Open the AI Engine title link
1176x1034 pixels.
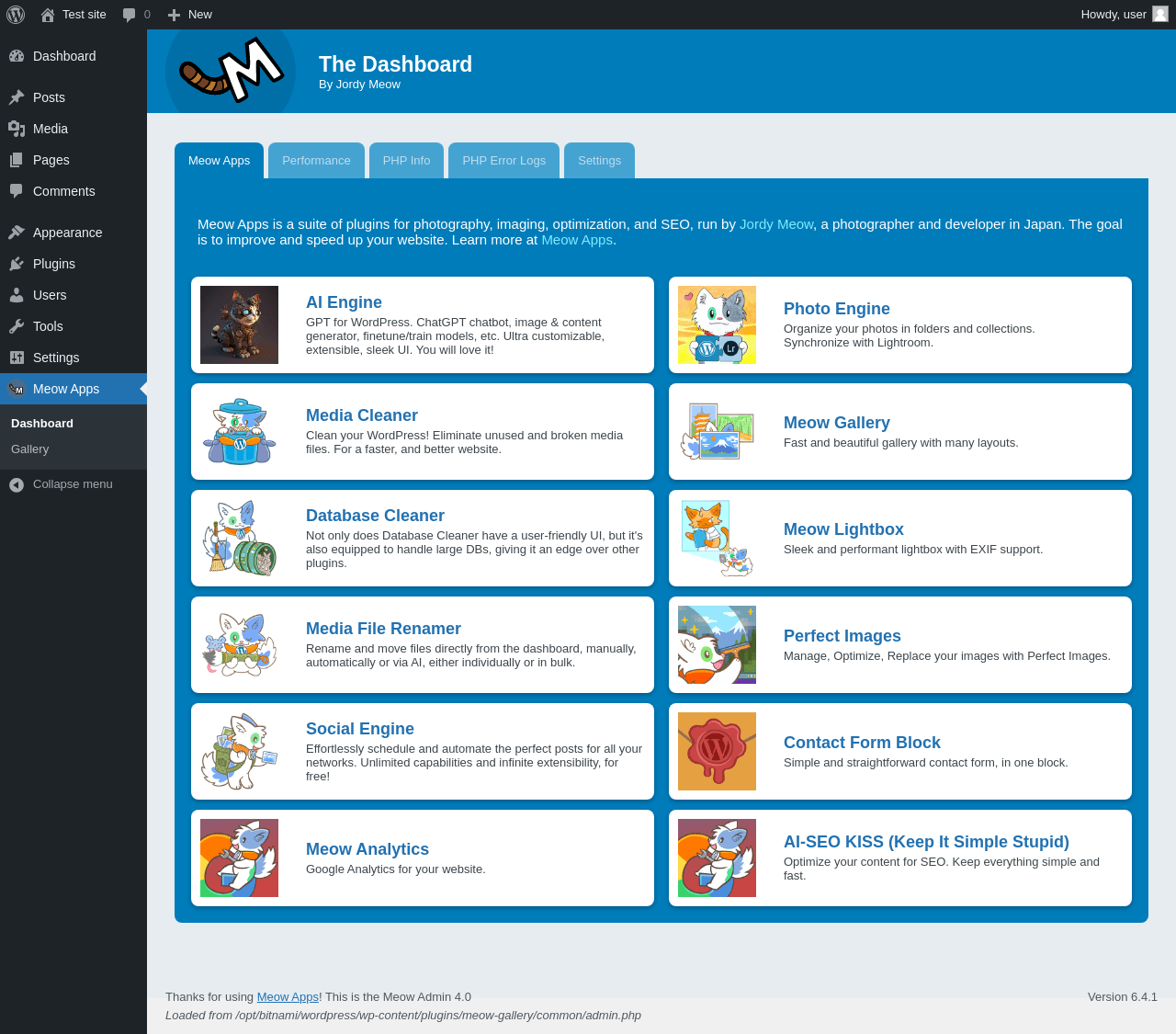coord(344,302)
